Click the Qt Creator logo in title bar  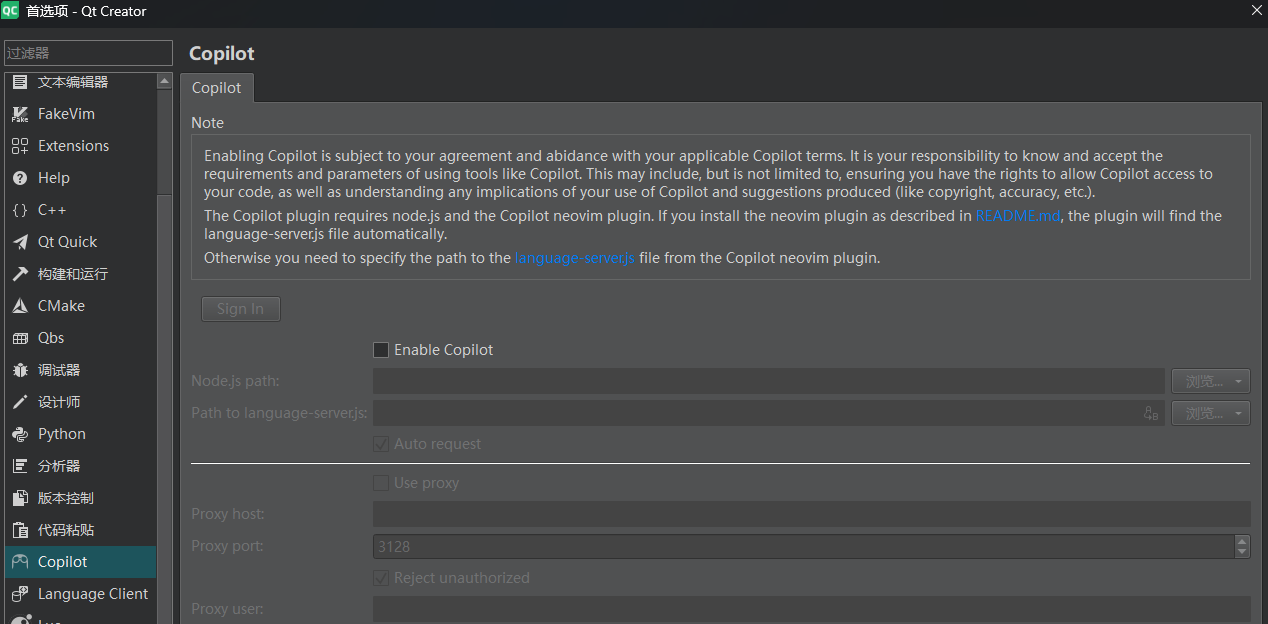tap(10, 11)
